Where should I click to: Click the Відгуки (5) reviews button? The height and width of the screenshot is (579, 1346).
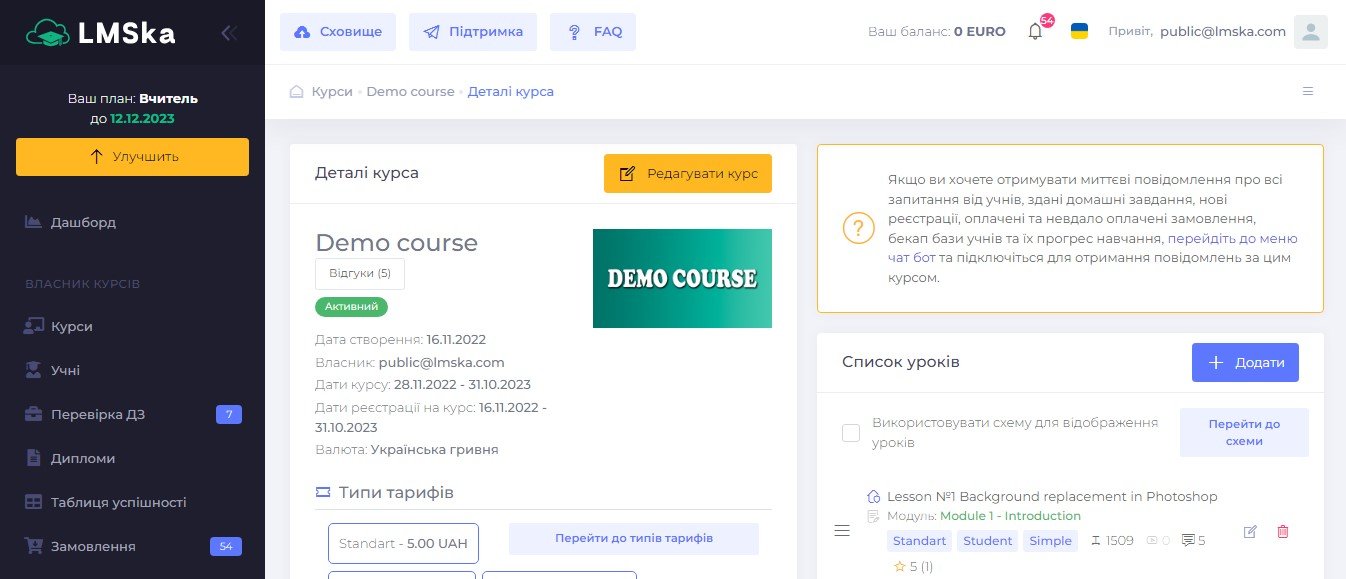360,274
